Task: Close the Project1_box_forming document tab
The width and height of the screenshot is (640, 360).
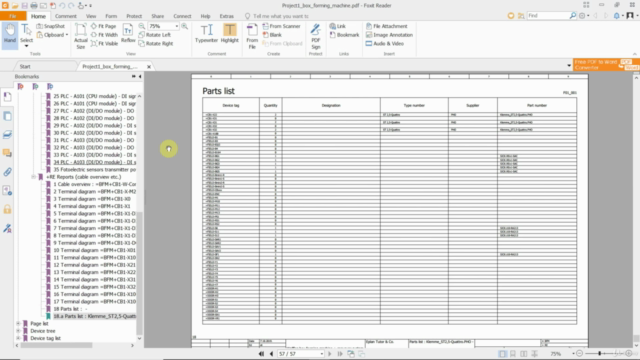Action: 149,67
